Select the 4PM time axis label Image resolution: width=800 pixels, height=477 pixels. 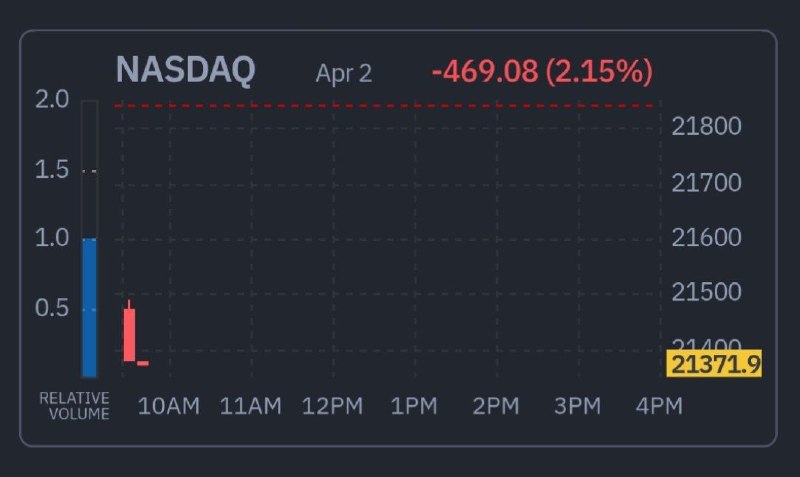(659, 406)
